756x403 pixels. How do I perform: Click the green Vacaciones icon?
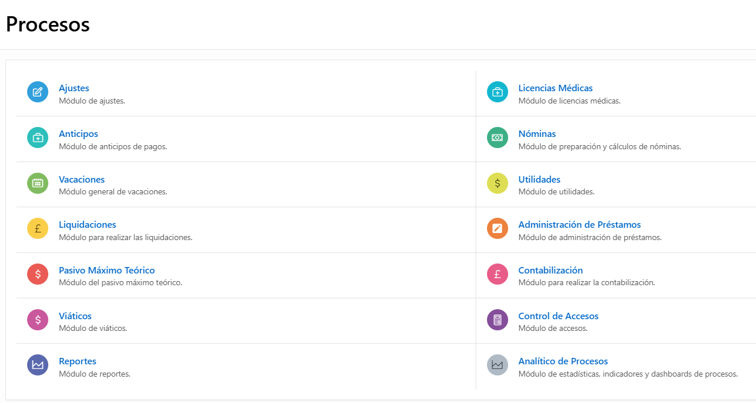(38, 183)
